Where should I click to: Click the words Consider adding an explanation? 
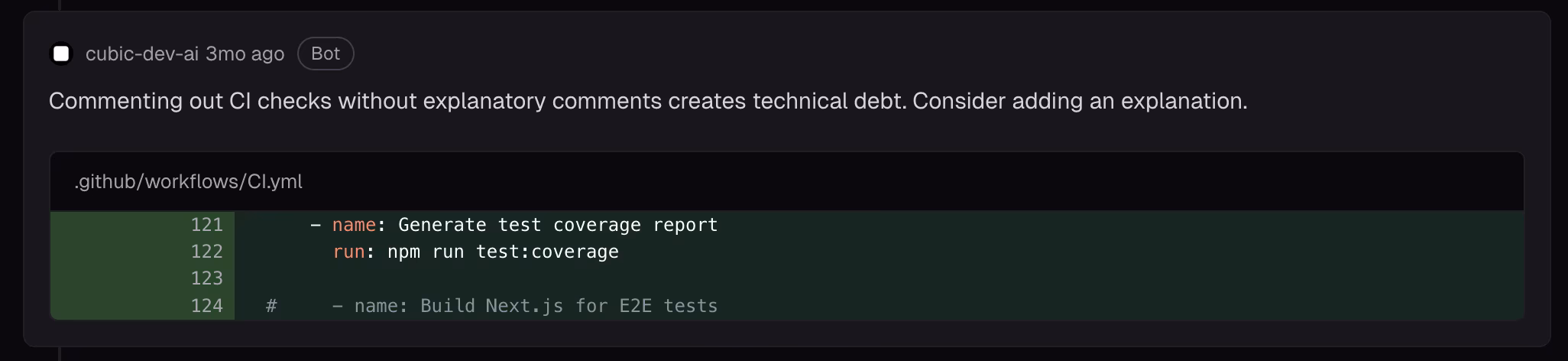tap(1080, 101)
